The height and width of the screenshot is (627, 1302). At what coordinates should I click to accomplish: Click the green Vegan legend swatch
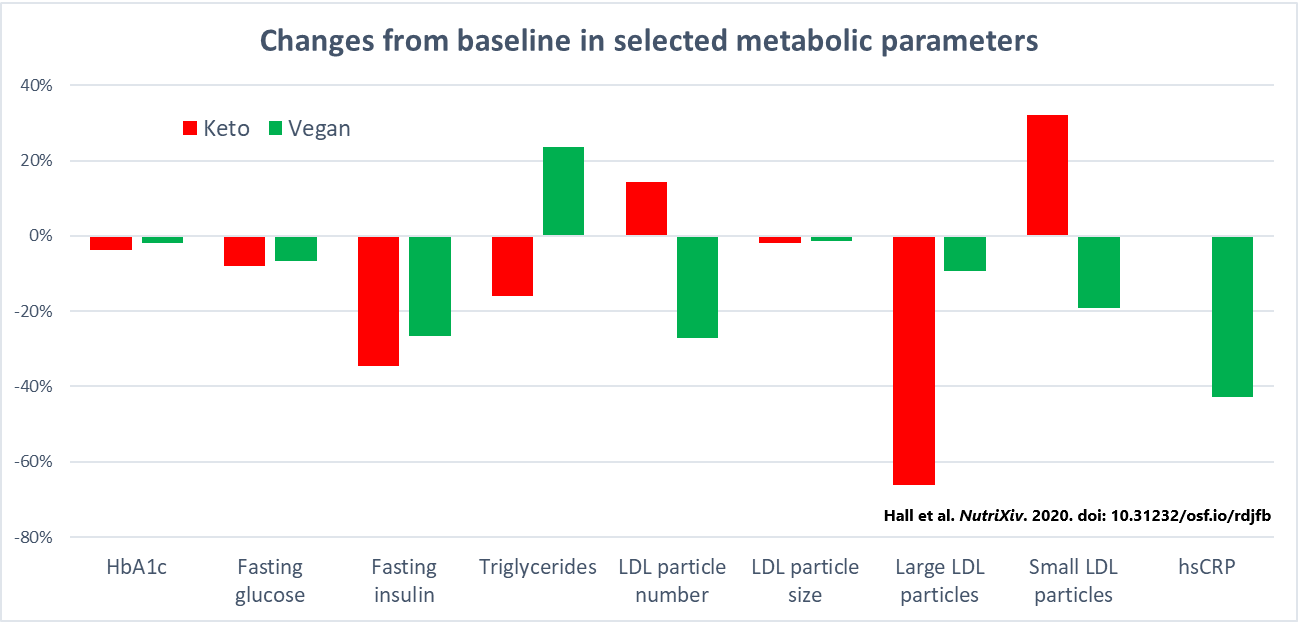(275, 128)
